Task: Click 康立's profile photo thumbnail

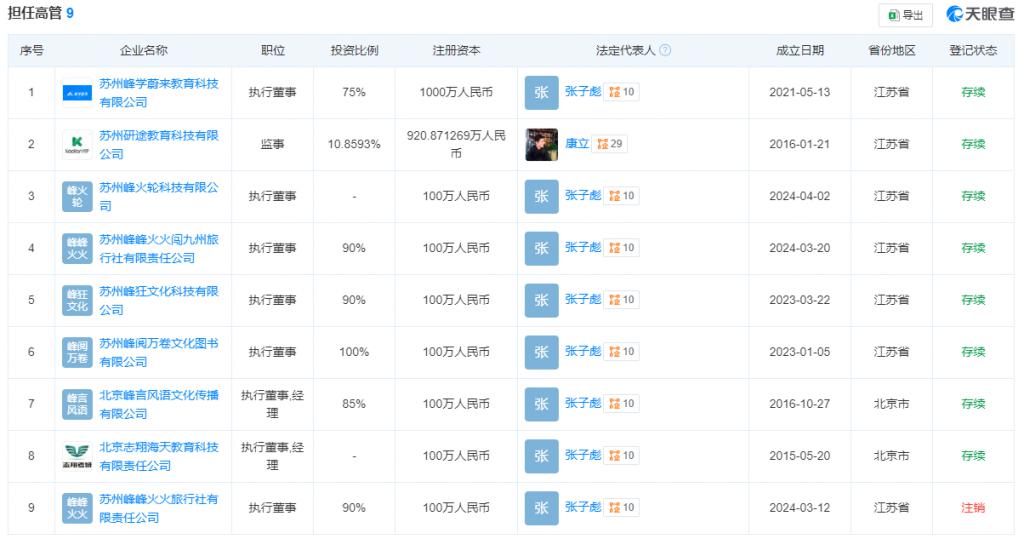Action: click(541, 144)
